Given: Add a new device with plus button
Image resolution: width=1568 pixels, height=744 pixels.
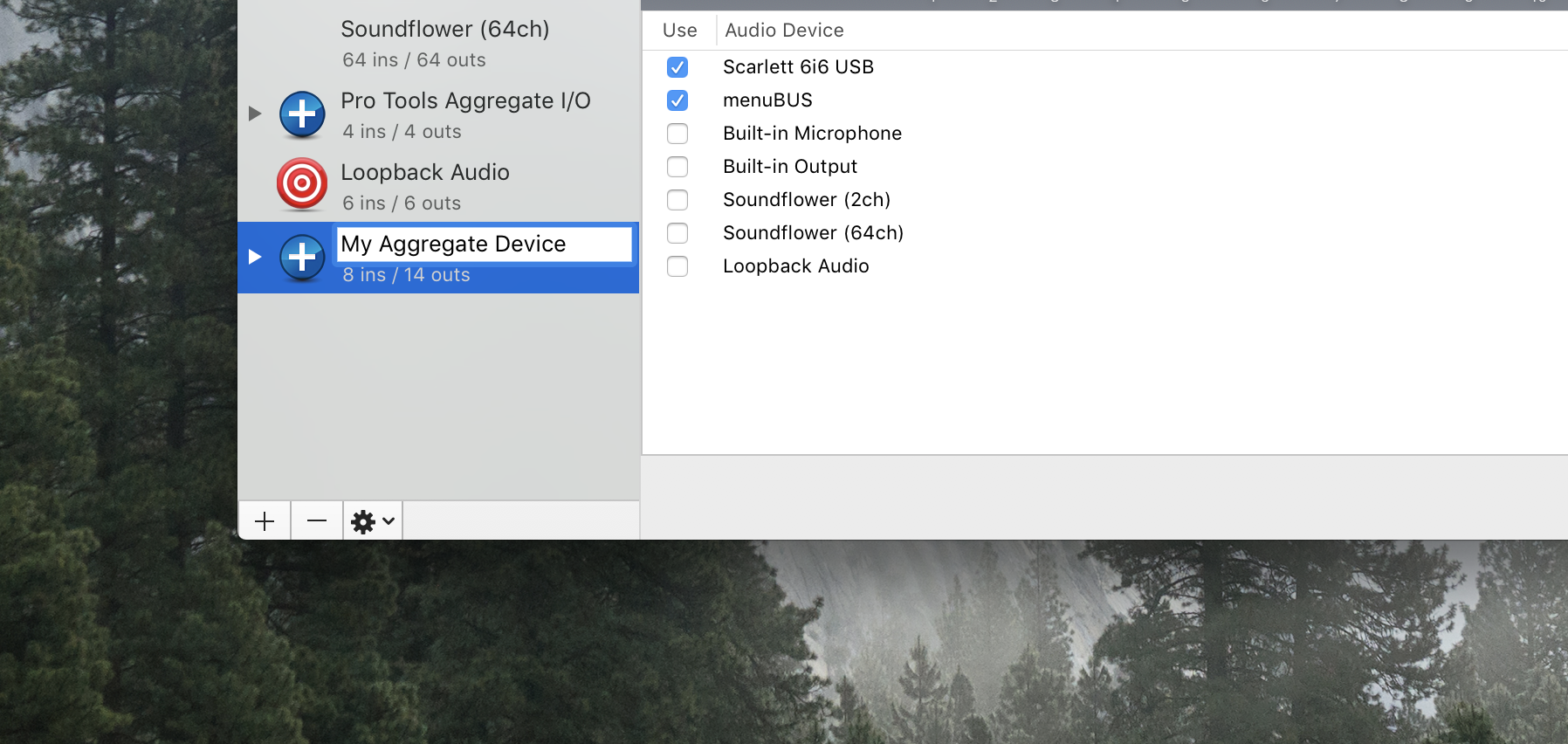Looking at the screenshot, I should click(265, 521).
